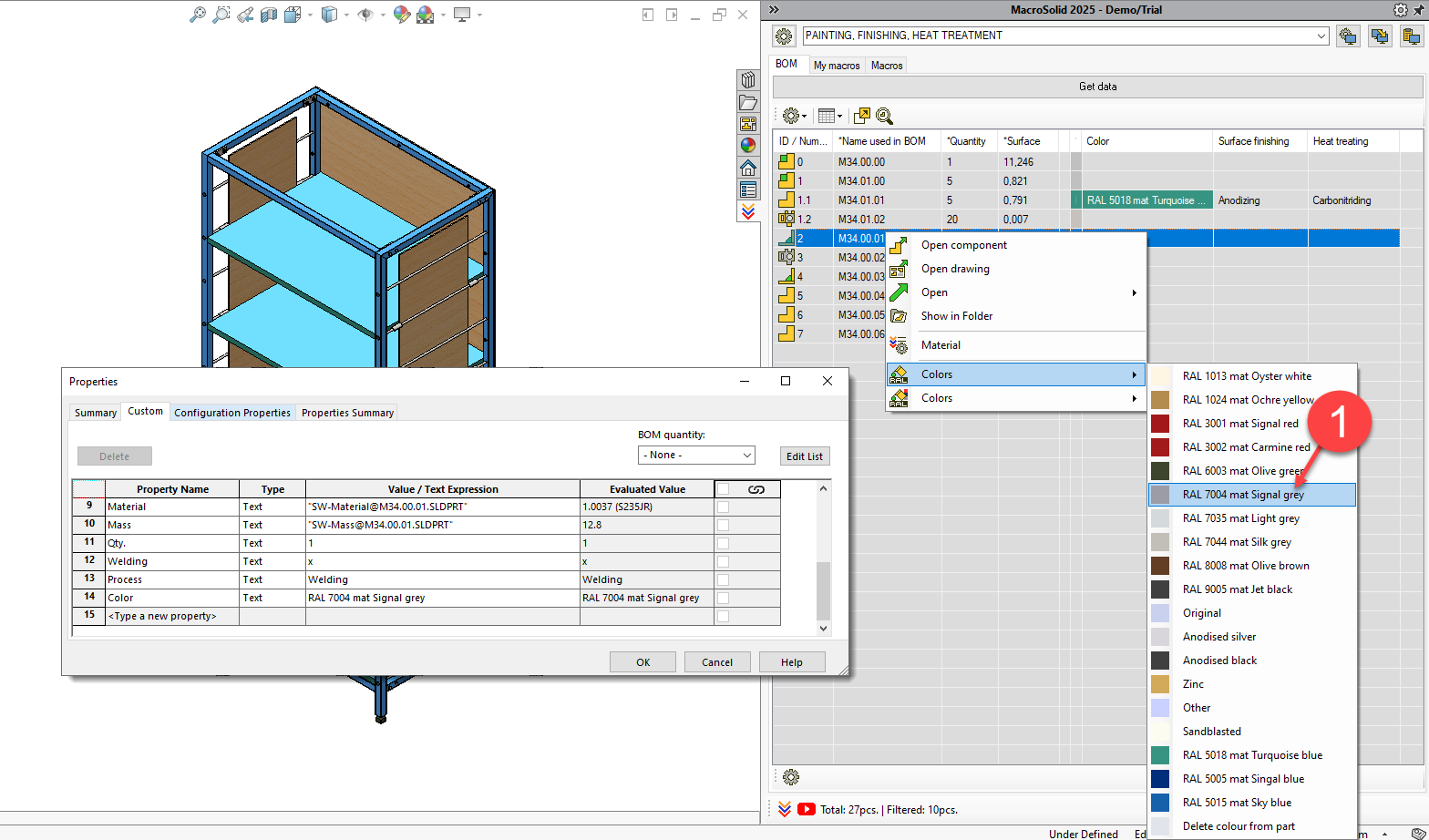Click Cancel in Properties dialog
Image resolution: width=1429 pixels, height=840 pixels.
click(x=717, y=662)
